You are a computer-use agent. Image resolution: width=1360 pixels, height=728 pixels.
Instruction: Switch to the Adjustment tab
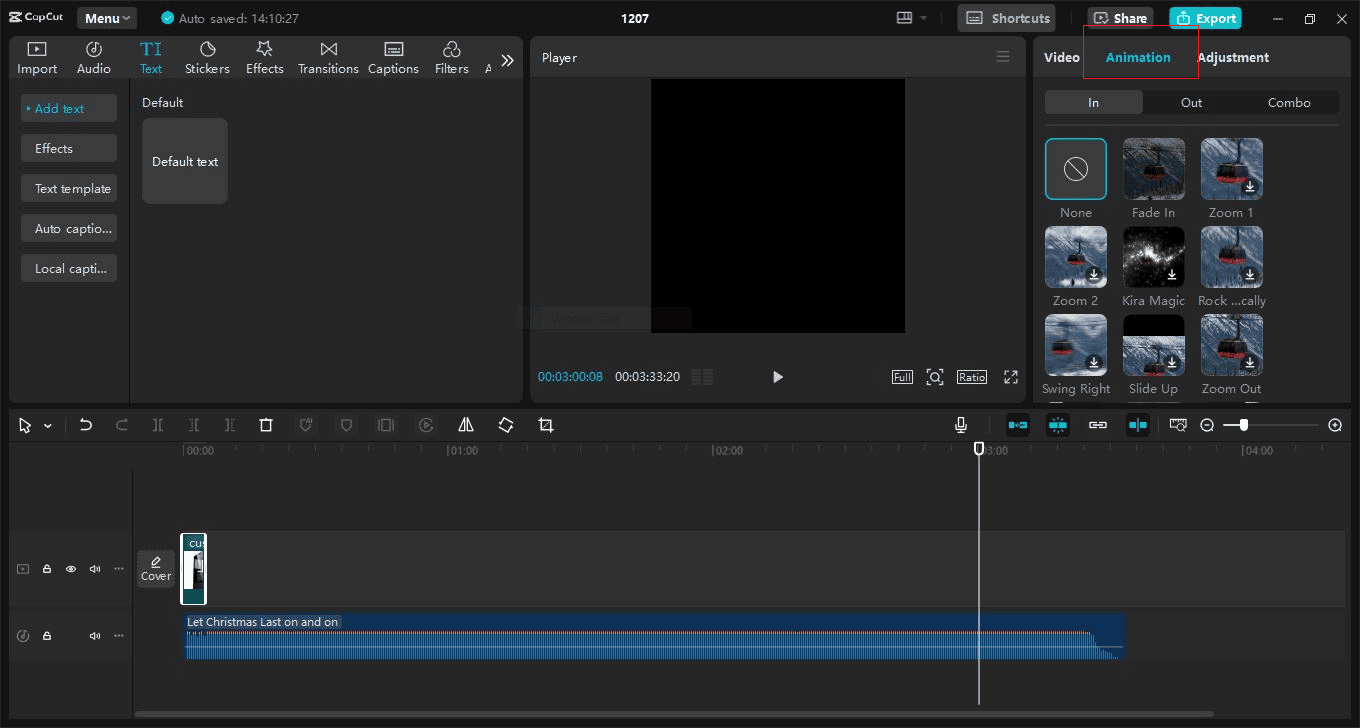pyautogui.click(x=1233, y=57)
